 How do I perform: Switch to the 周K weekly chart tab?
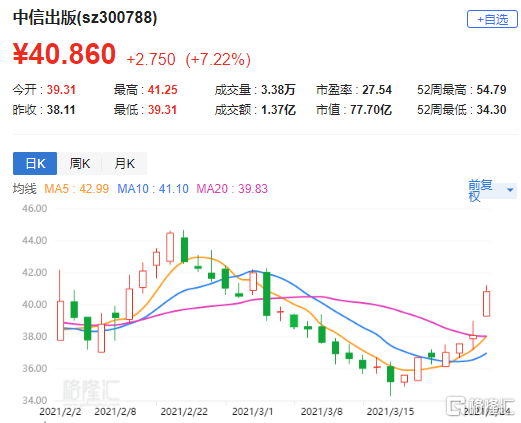pyautogui.click(x=80, y=163)
